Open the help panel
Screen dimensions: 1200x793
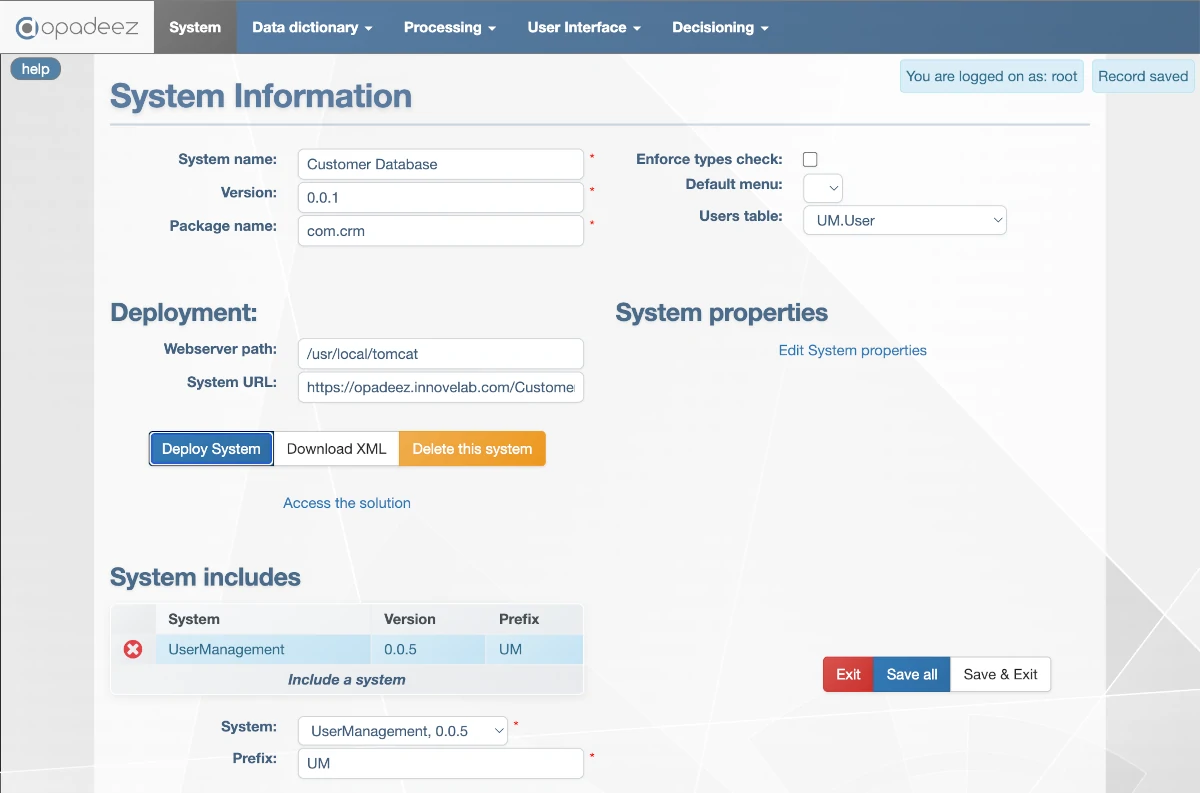tap(35, 68)
